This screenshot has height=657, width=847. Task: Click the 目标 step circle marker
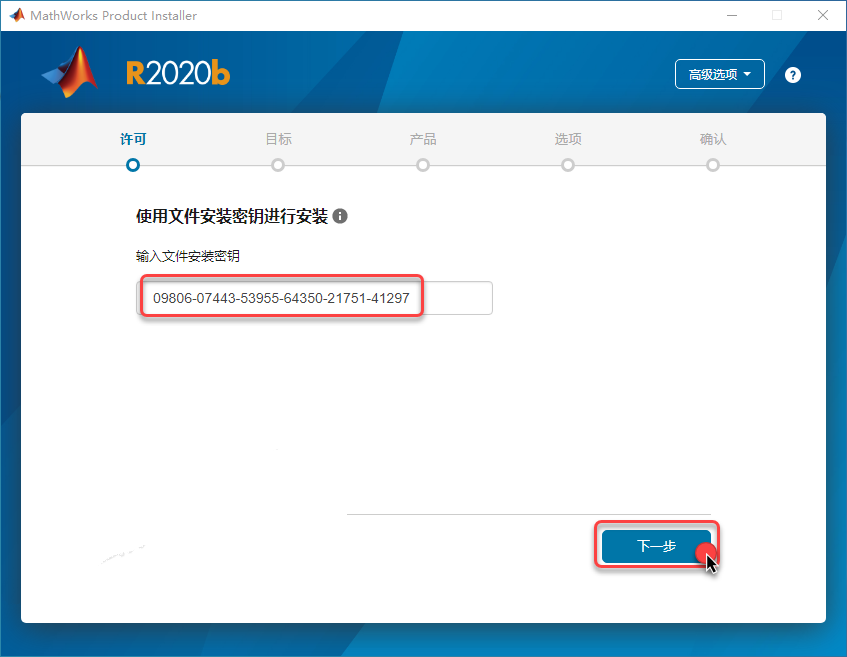[278, 165]
